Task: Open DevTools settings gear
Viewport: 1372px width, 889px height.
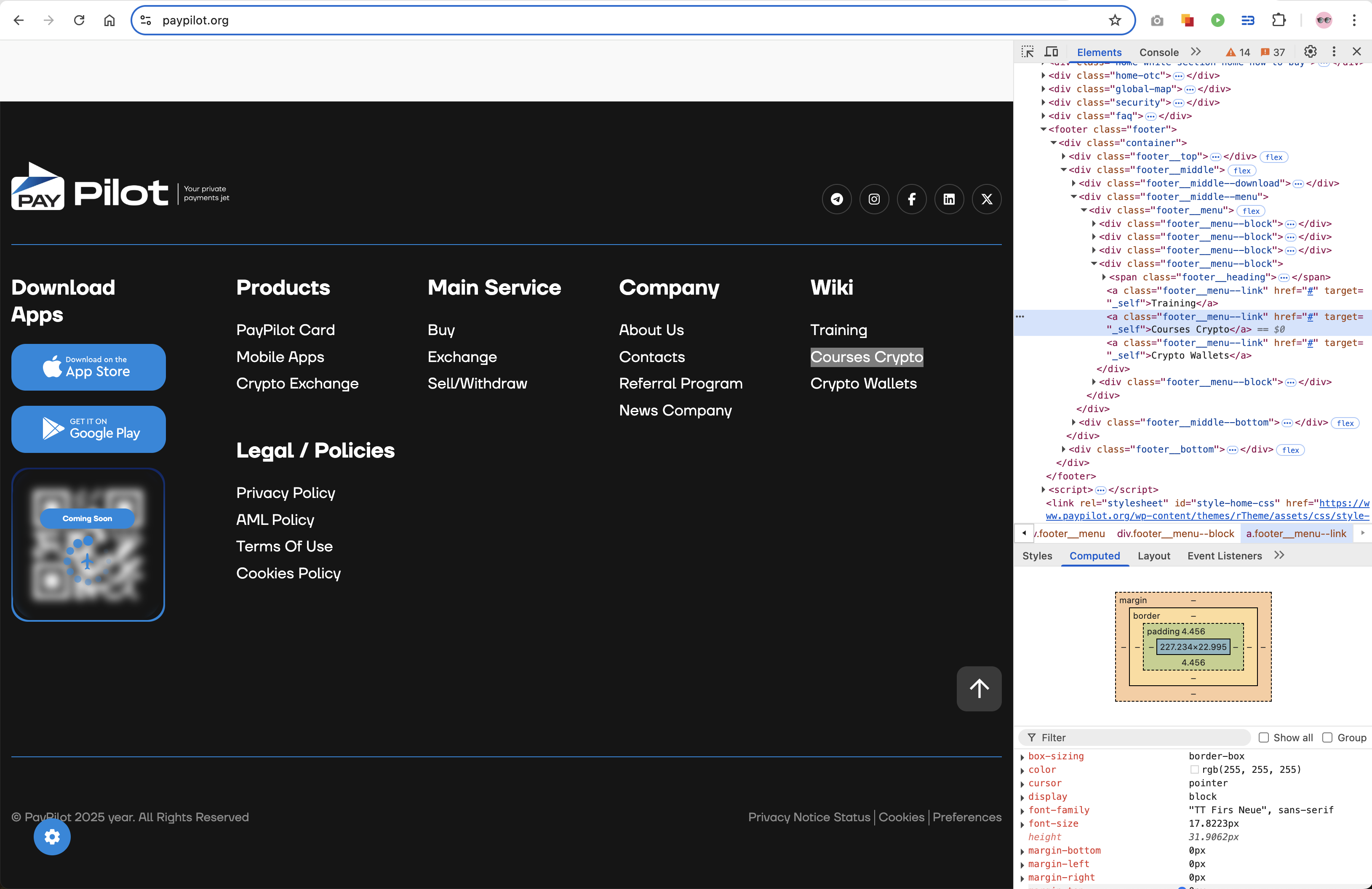Action: 1311,52
